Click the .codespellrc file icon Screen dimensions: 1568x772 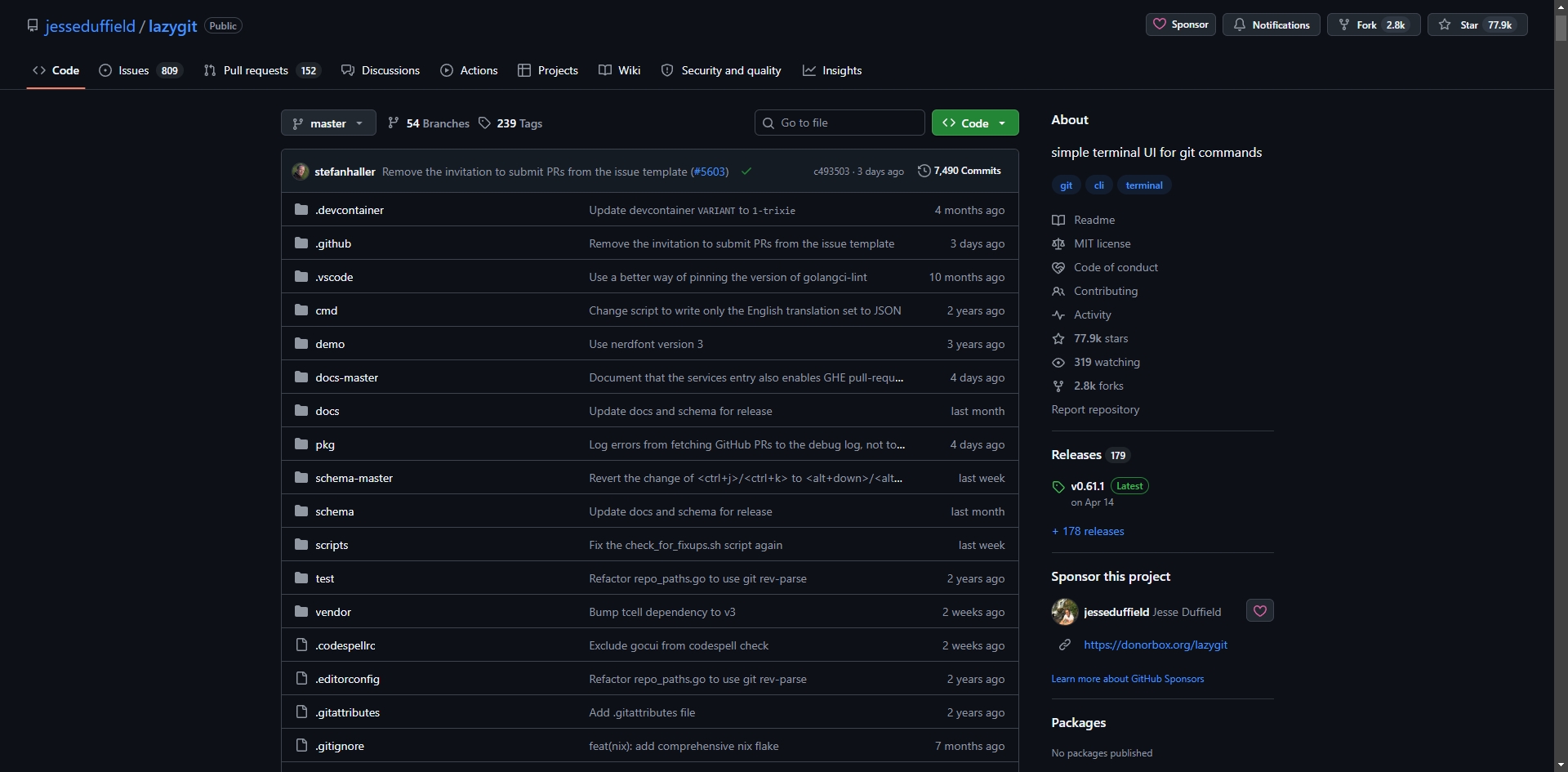point(301,645)
